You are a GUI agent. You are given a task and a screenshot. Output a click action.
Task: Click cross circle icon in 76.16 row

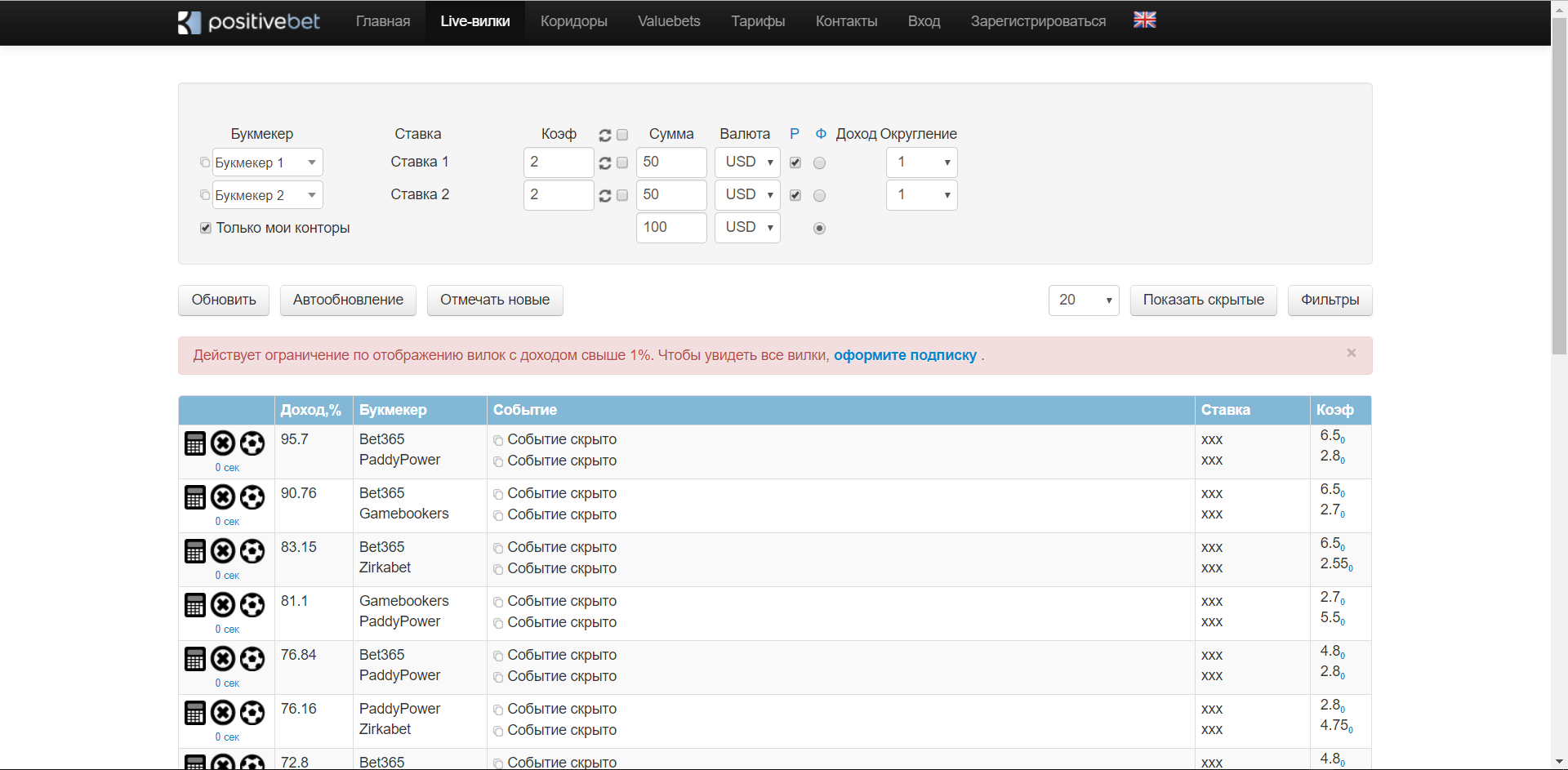pyautogui.click(x=223, y=713)
